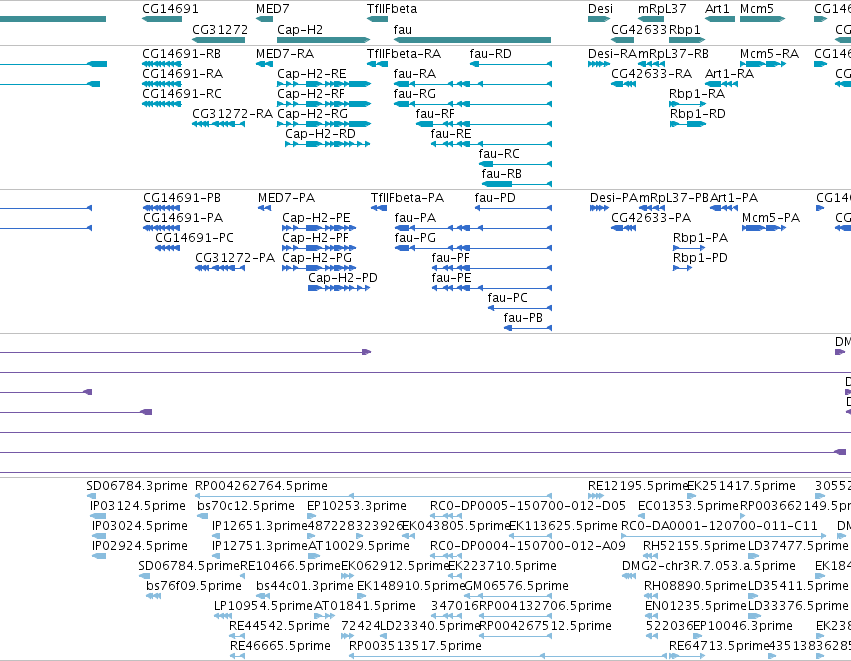Click EST LP10954.5prime
This screenshot has width=851, height=661.
point(223,616)
